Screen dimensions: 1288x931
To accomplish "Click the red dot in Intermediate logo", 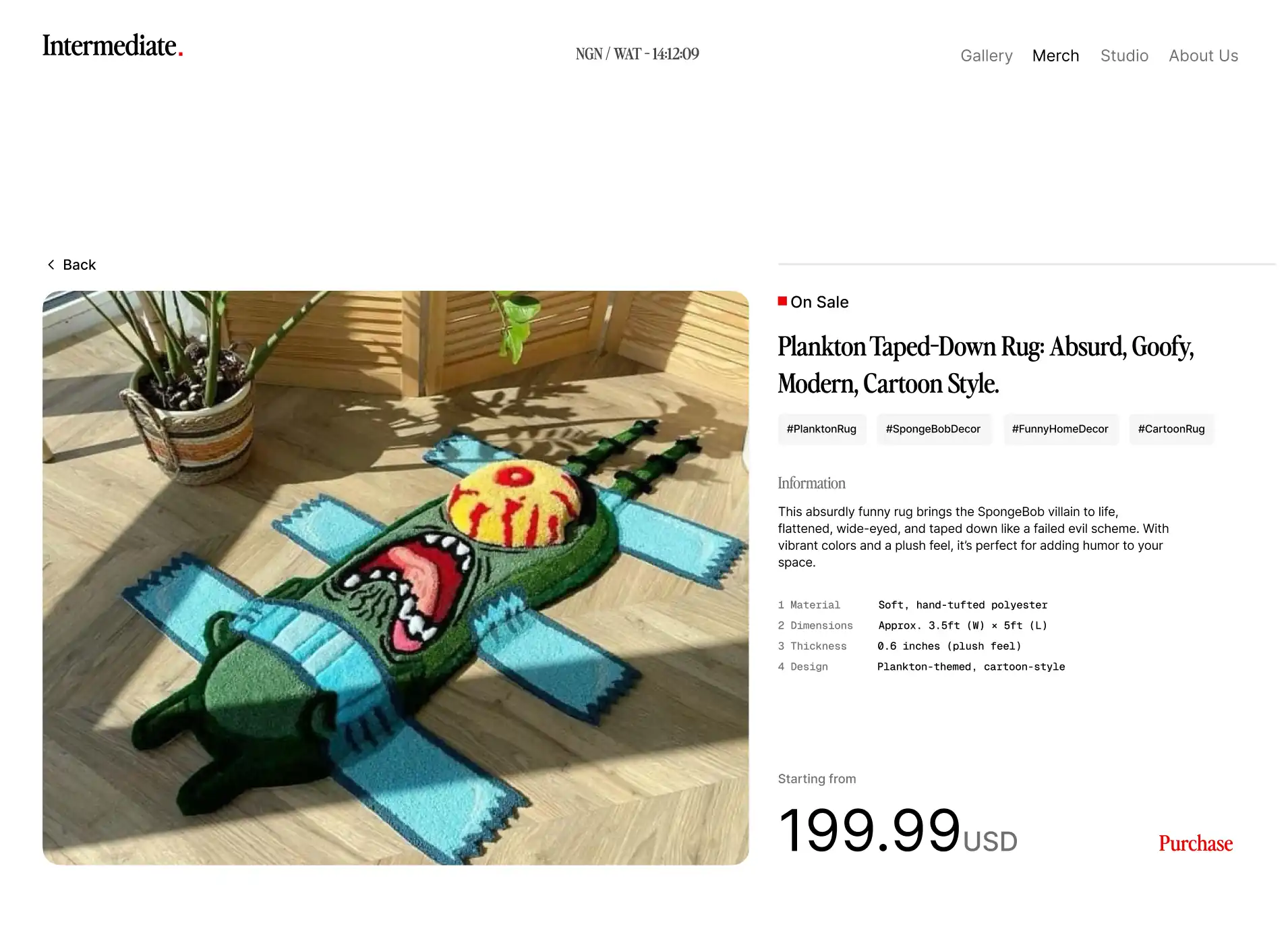I will (x=180, y=53).
